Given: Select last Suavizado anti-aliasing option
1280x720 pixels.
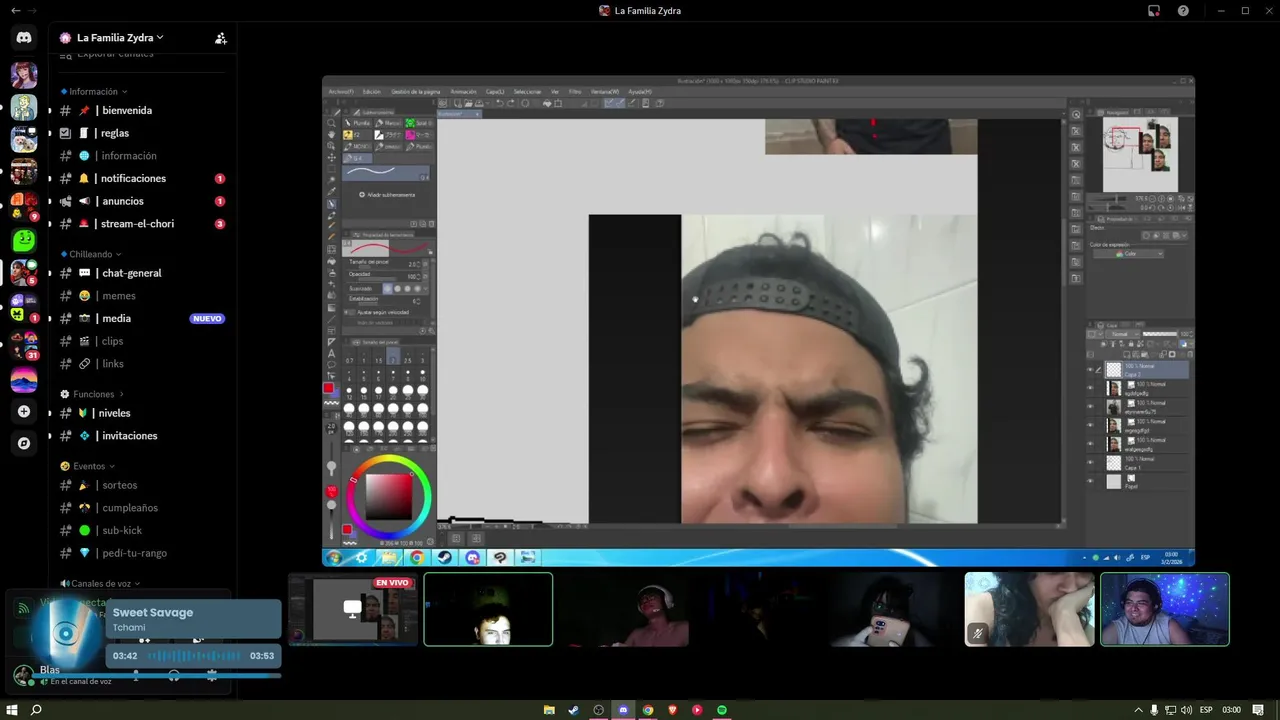Looking at the screenshot, I should point(417,289).
